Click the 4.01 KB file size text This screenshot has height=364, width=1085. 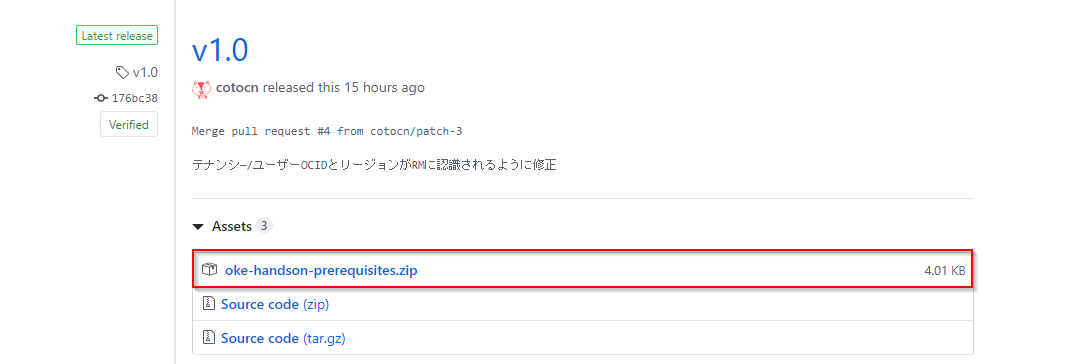pyautogui.click(x=945, y=271)
